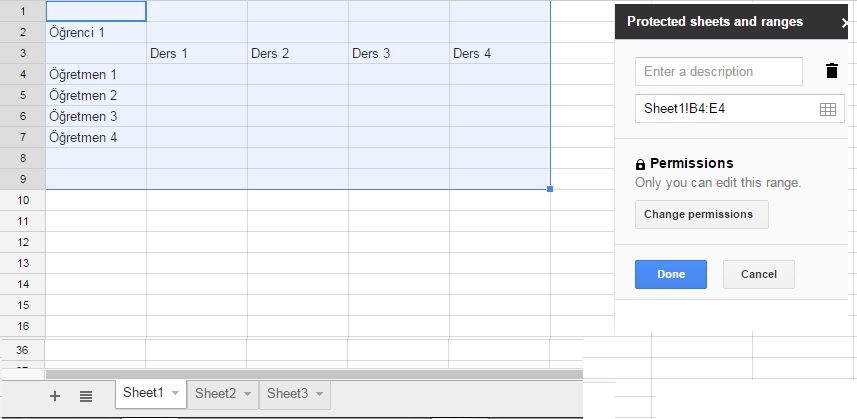The width and height of the screenshot is (857, 419).
Task: Open the select data range grid icon
Action: point(827,109)
